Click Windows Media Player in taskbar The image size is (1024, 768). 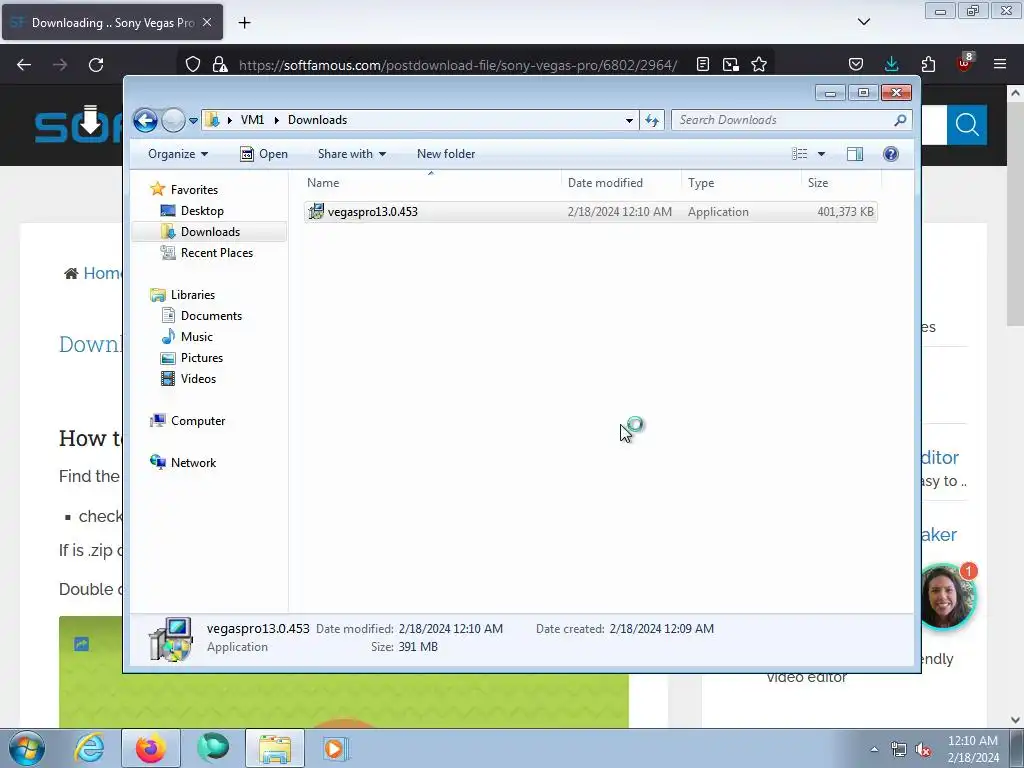[x=336, y=748]
